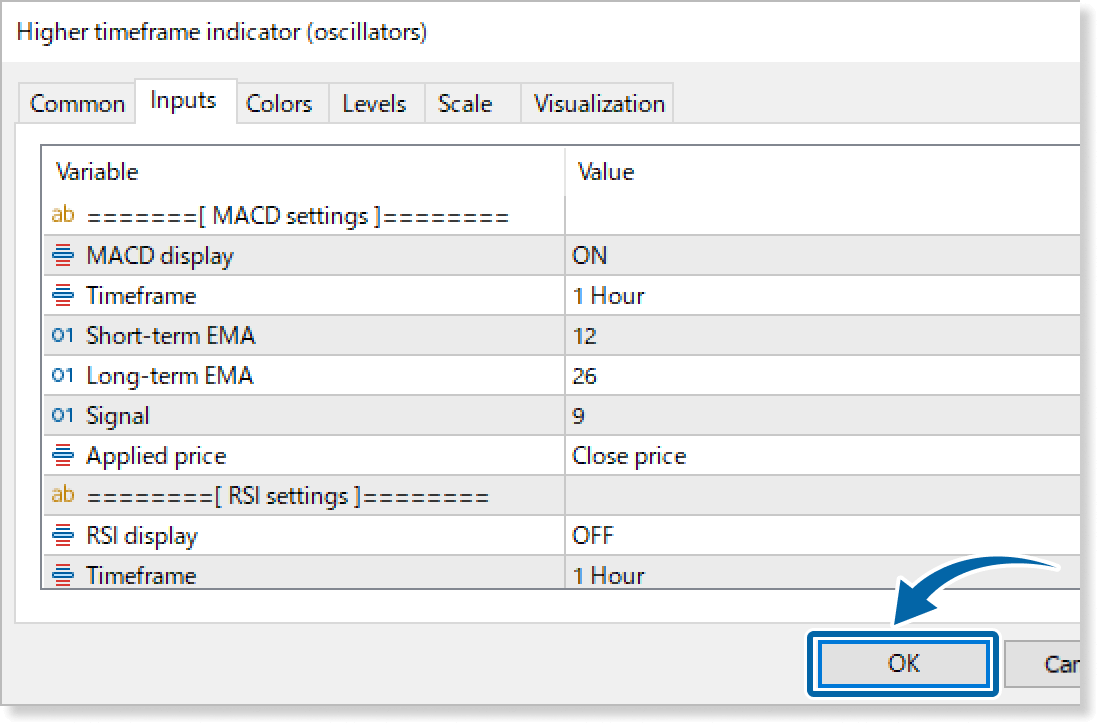Click the icon next to RSI display
The height and width of the screenshot is (726, 1100).
[x=63, y=536]
